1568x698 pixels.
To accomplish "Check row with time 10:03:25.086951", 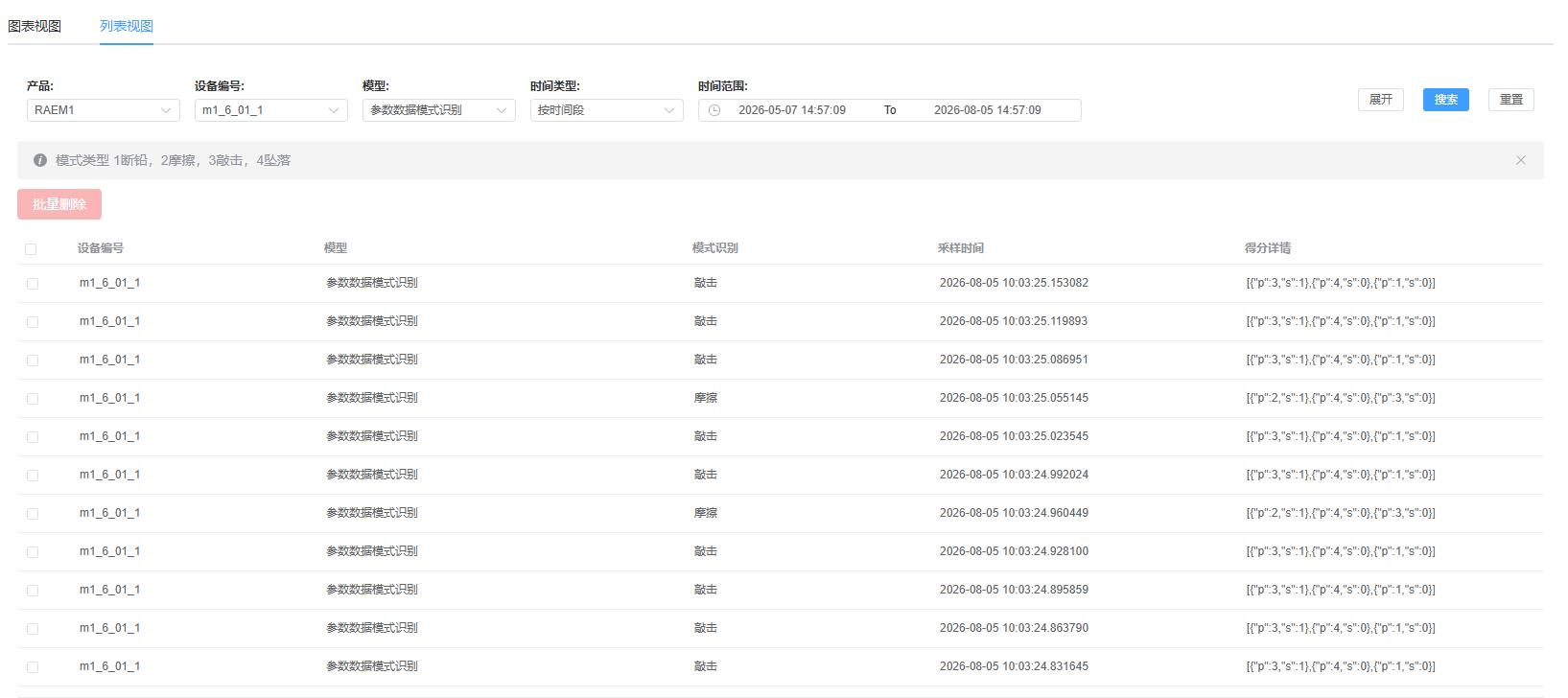I will (x=33, y=361).
